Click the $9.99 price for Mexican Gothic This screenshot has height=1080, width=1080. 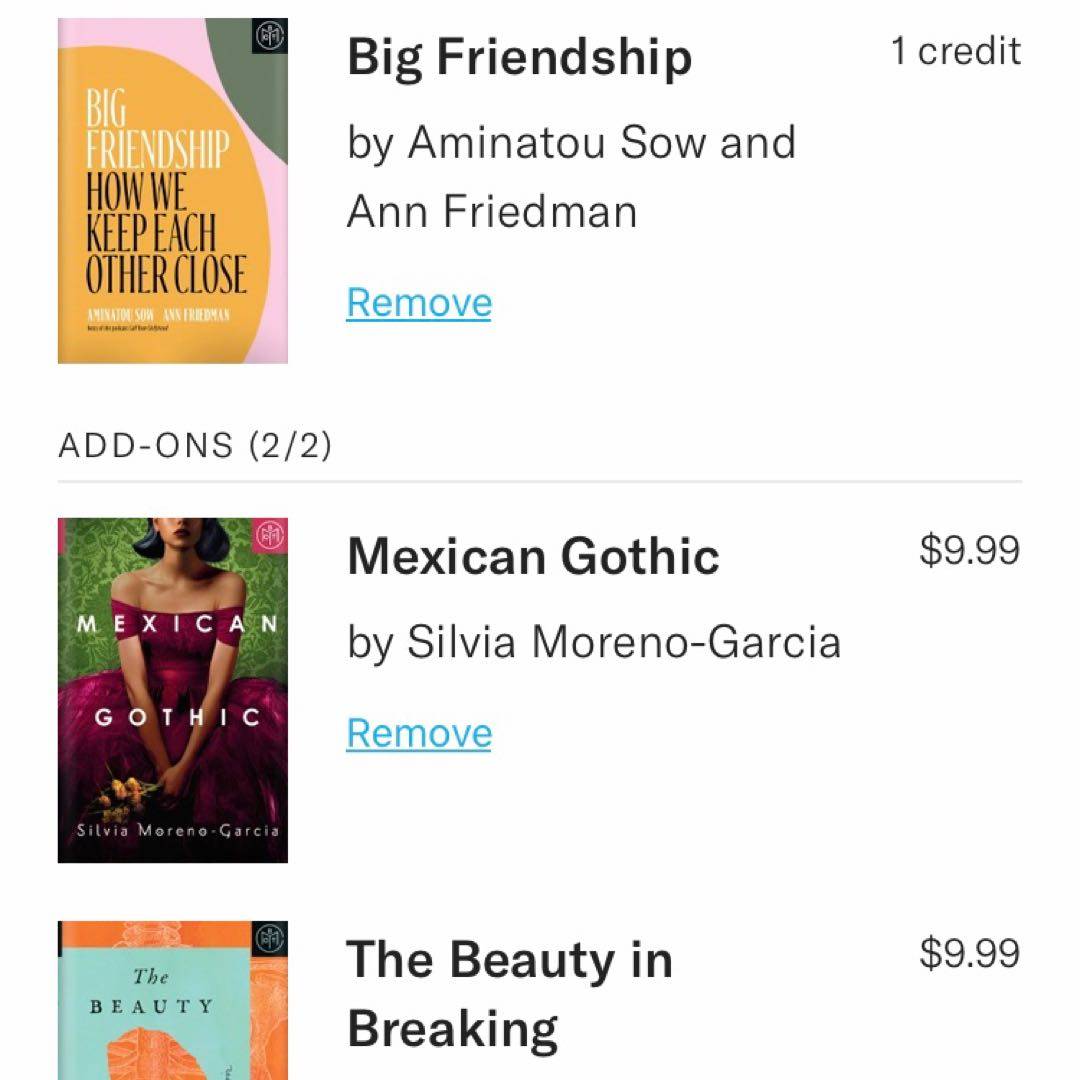click(969, 550)
